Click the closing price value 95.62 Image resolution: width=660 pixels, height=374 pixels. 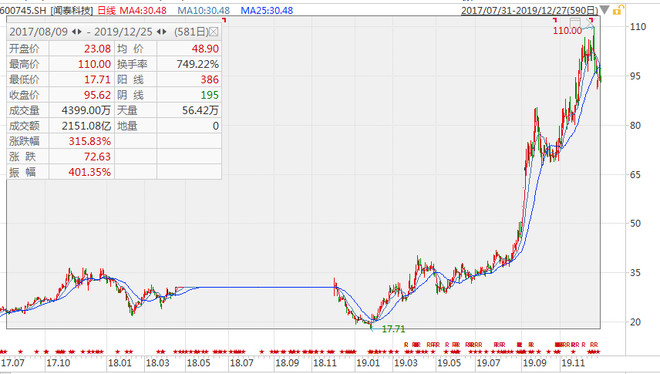(97, 95)
